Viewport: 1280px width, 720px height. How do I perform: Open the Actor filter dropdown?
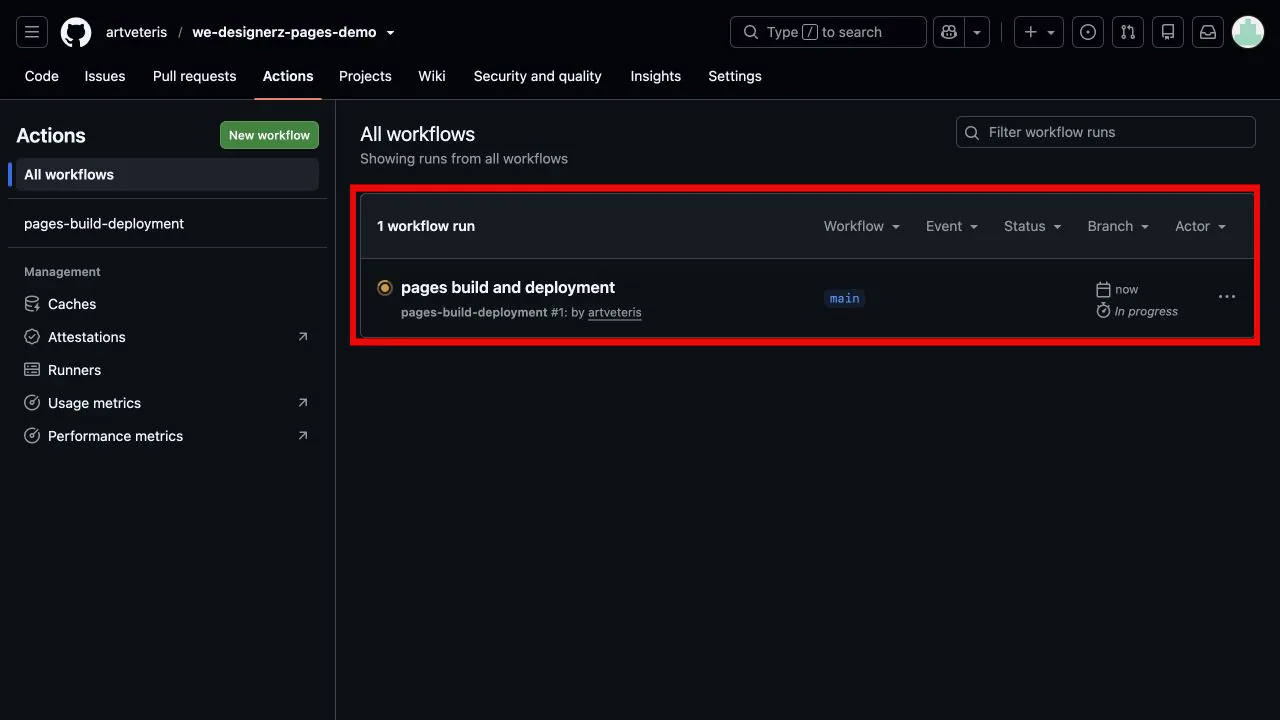point(1201,226)
